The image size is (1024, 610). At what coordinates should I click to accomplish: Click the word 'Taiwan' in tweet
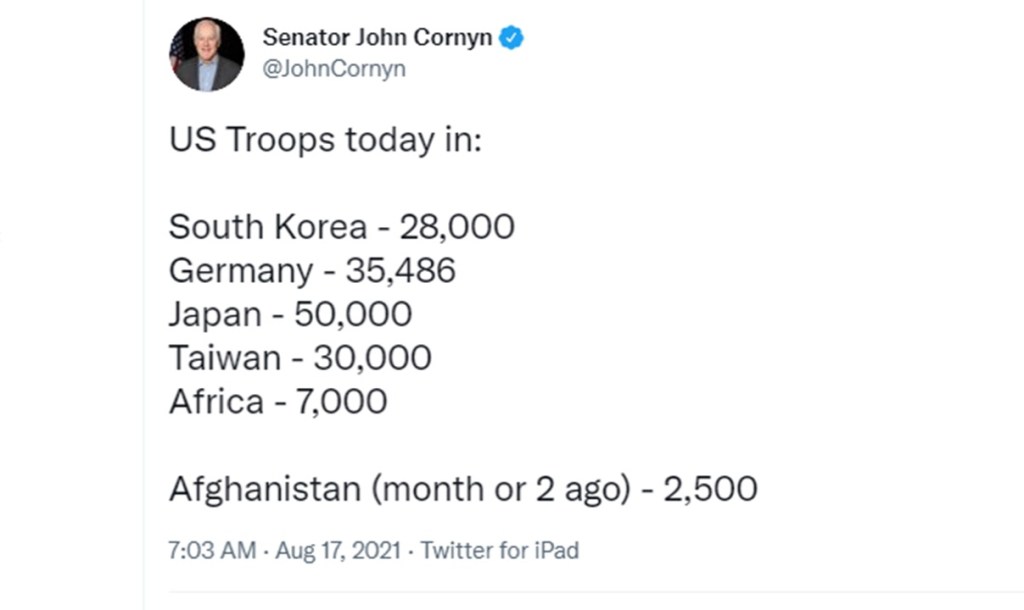tap(226, 358)
